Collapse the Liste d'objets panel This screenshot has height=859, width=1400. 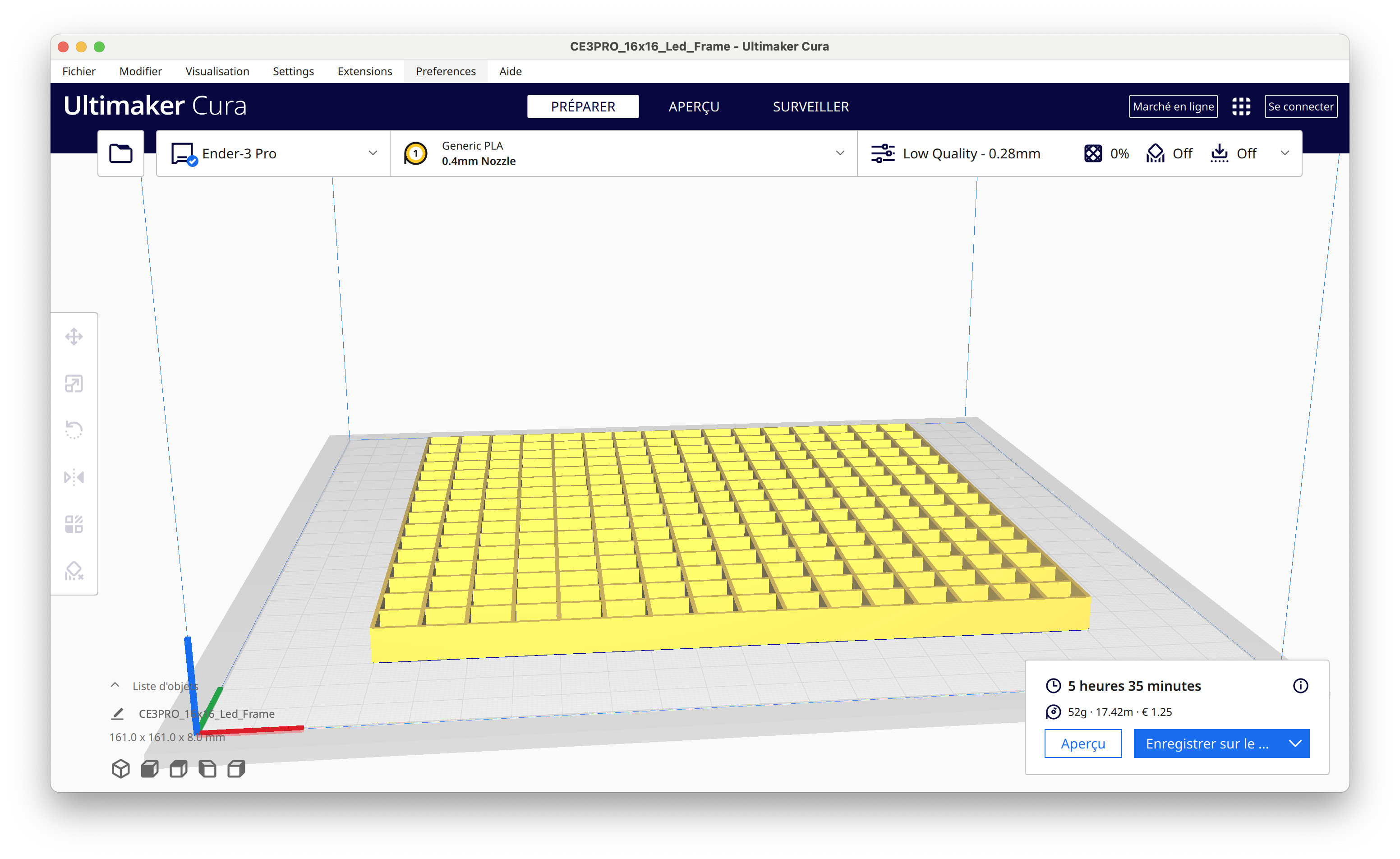pos(115,685)
